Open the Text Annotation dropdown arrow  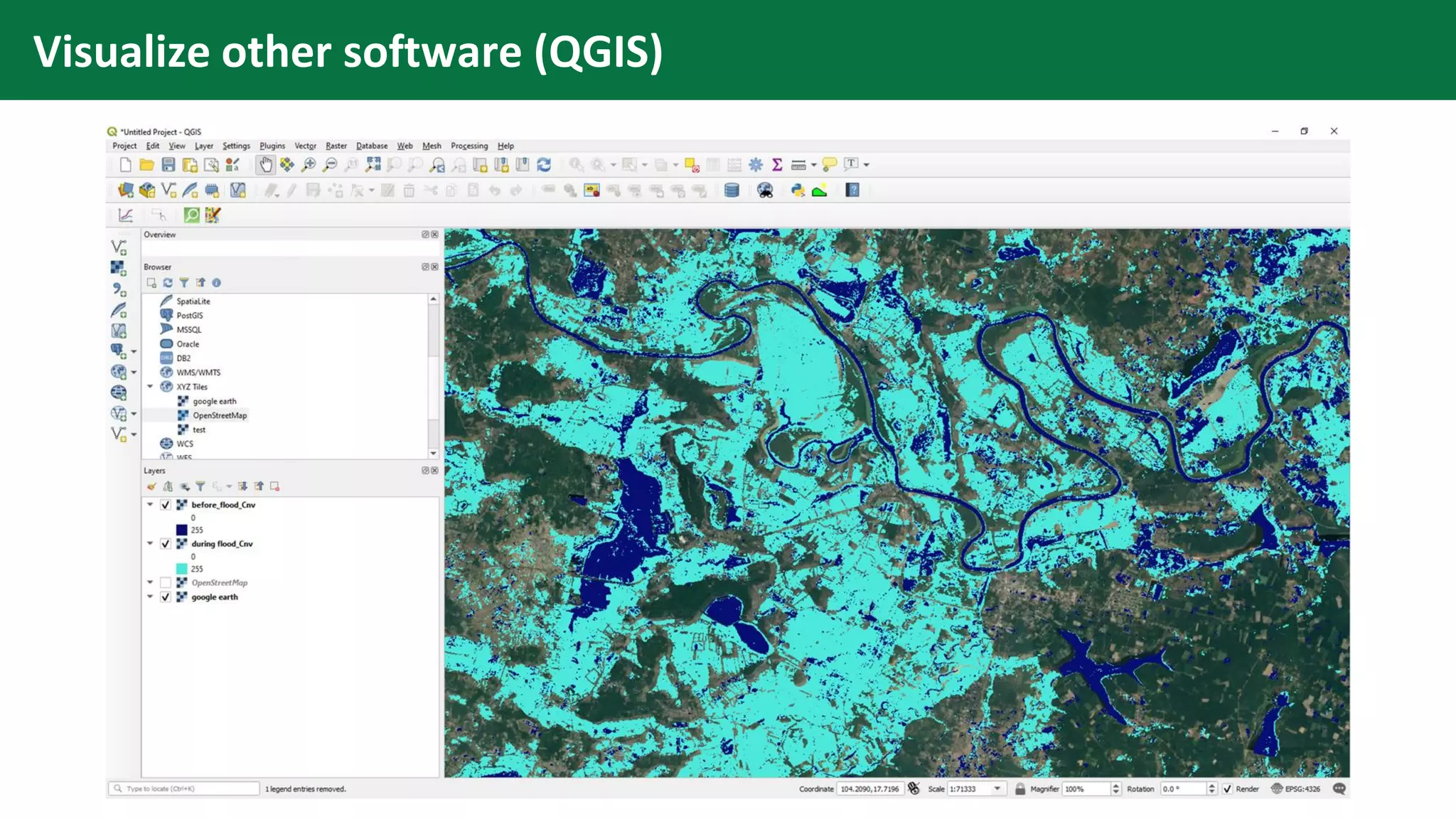(867, 165)
